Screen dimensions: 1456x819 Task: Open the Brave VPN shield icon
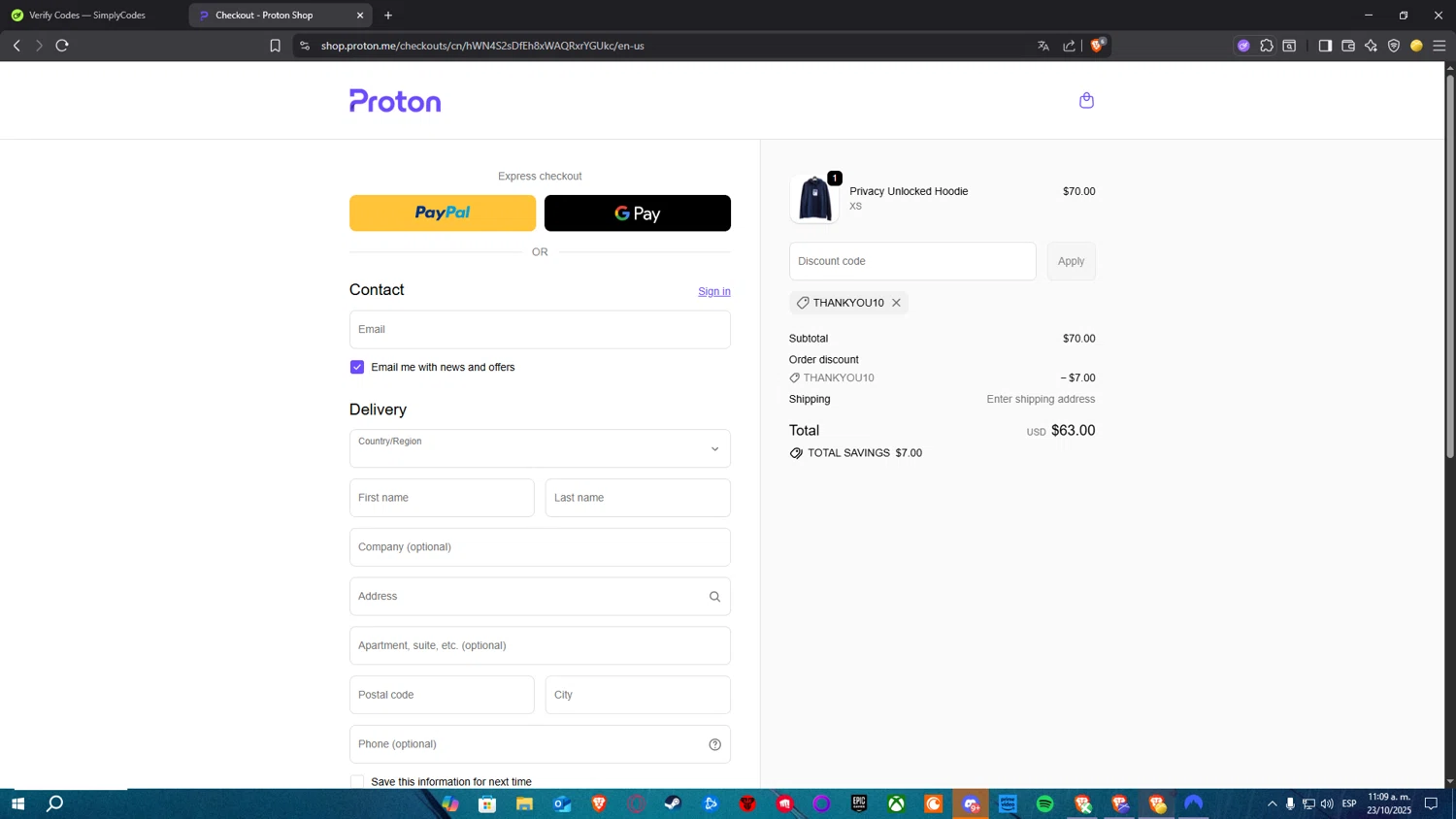(1394, 46)
